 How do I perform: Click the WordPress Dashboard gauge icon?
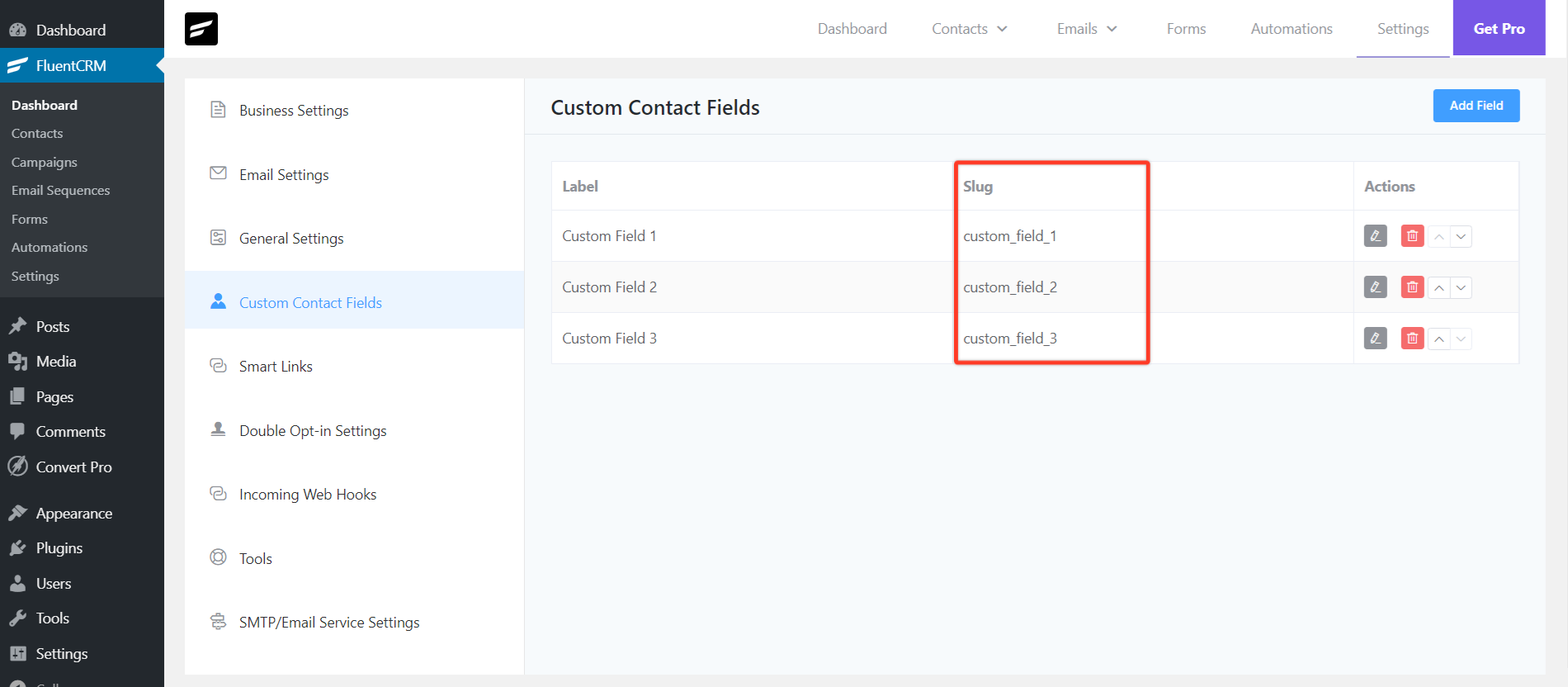pyautogui.click(x=18, y=30)
